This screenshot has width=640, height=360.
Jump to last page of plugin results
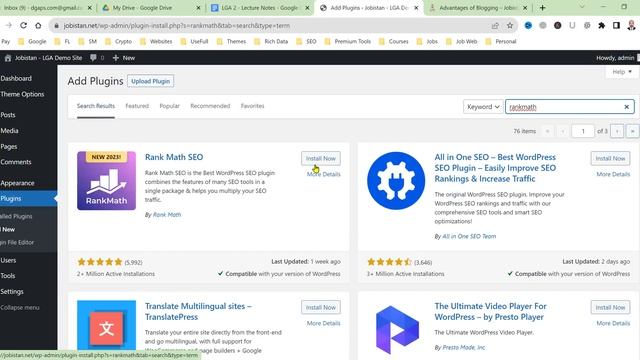(x=632, y=131)
